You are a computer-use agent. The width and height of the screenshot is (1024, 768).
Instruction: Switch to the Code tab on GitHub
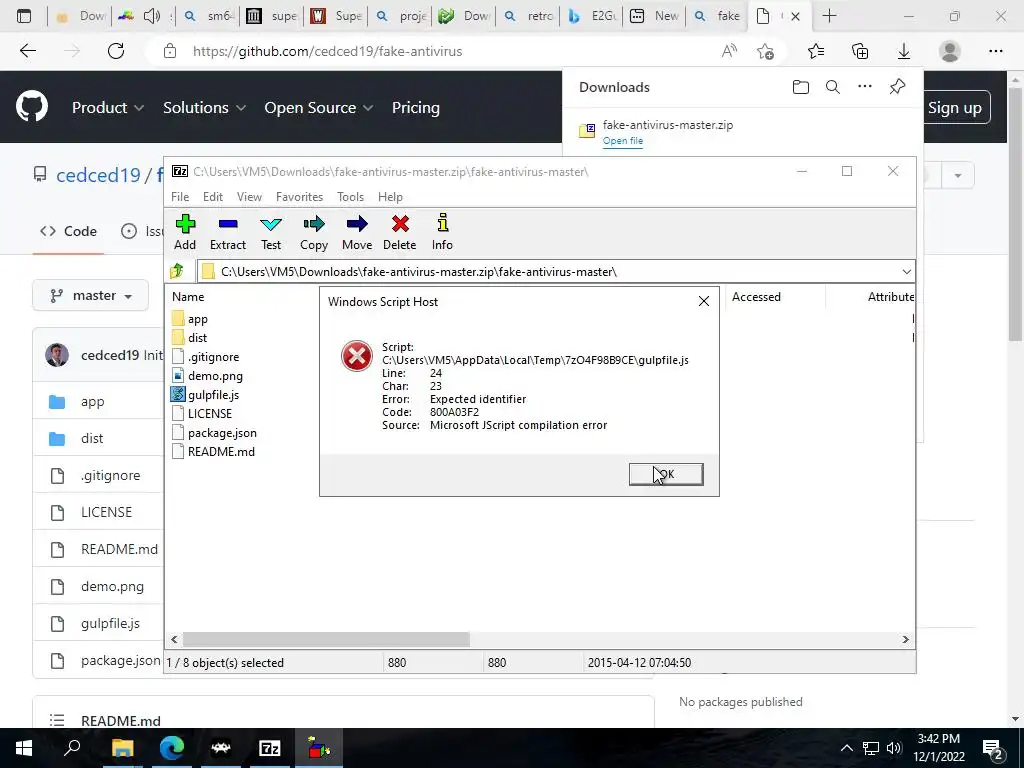tap(69, 231)
